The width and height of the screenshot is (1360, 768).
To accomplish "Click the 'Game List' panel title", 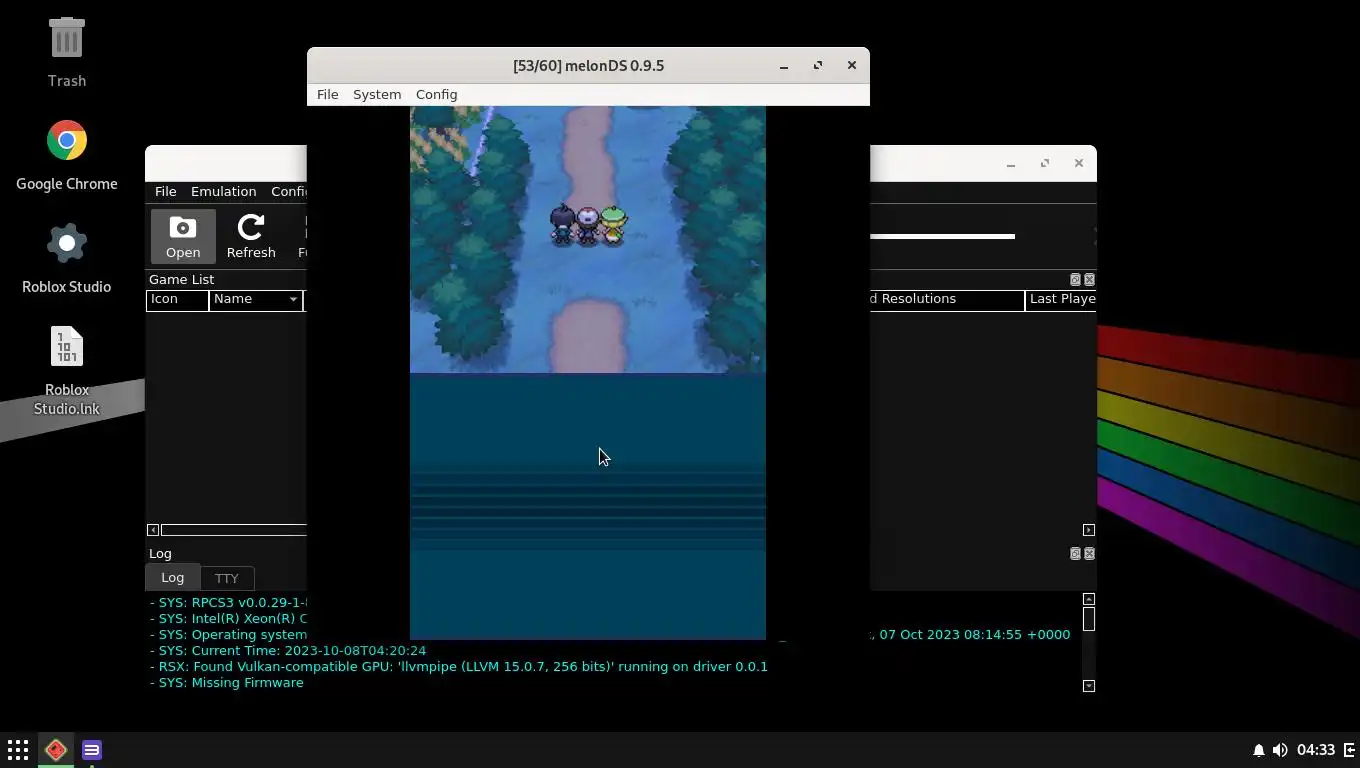I will (182, 279).
